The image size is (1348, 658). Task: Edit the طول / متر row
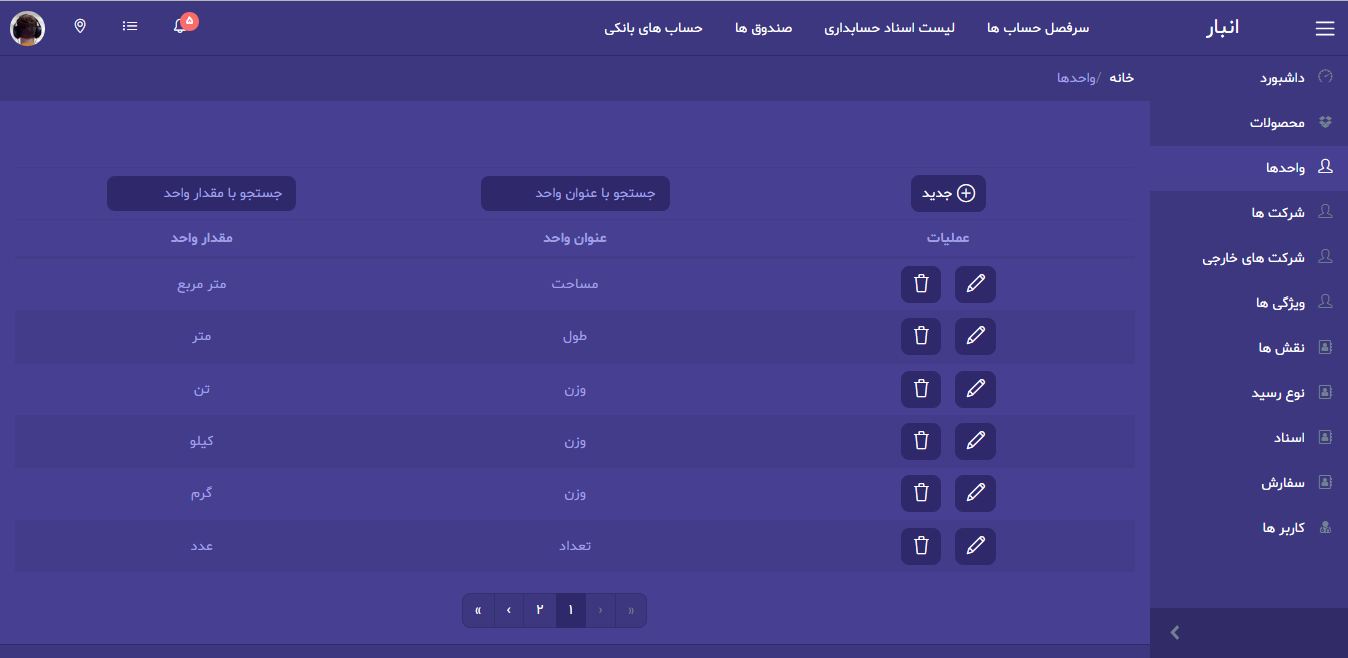tap(975, 336)
